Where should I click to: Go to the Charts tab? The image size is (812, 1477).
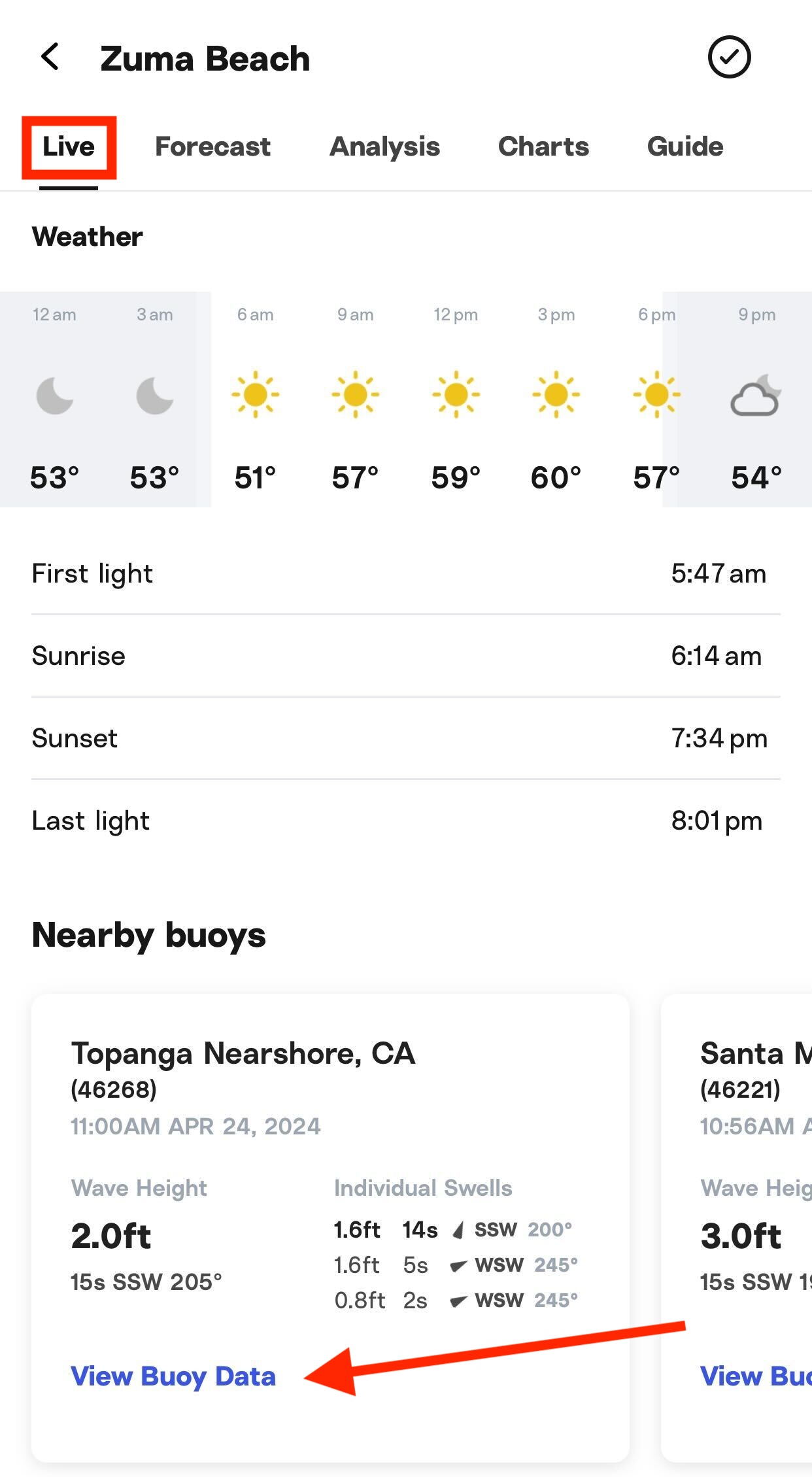(x=543, y=146)
